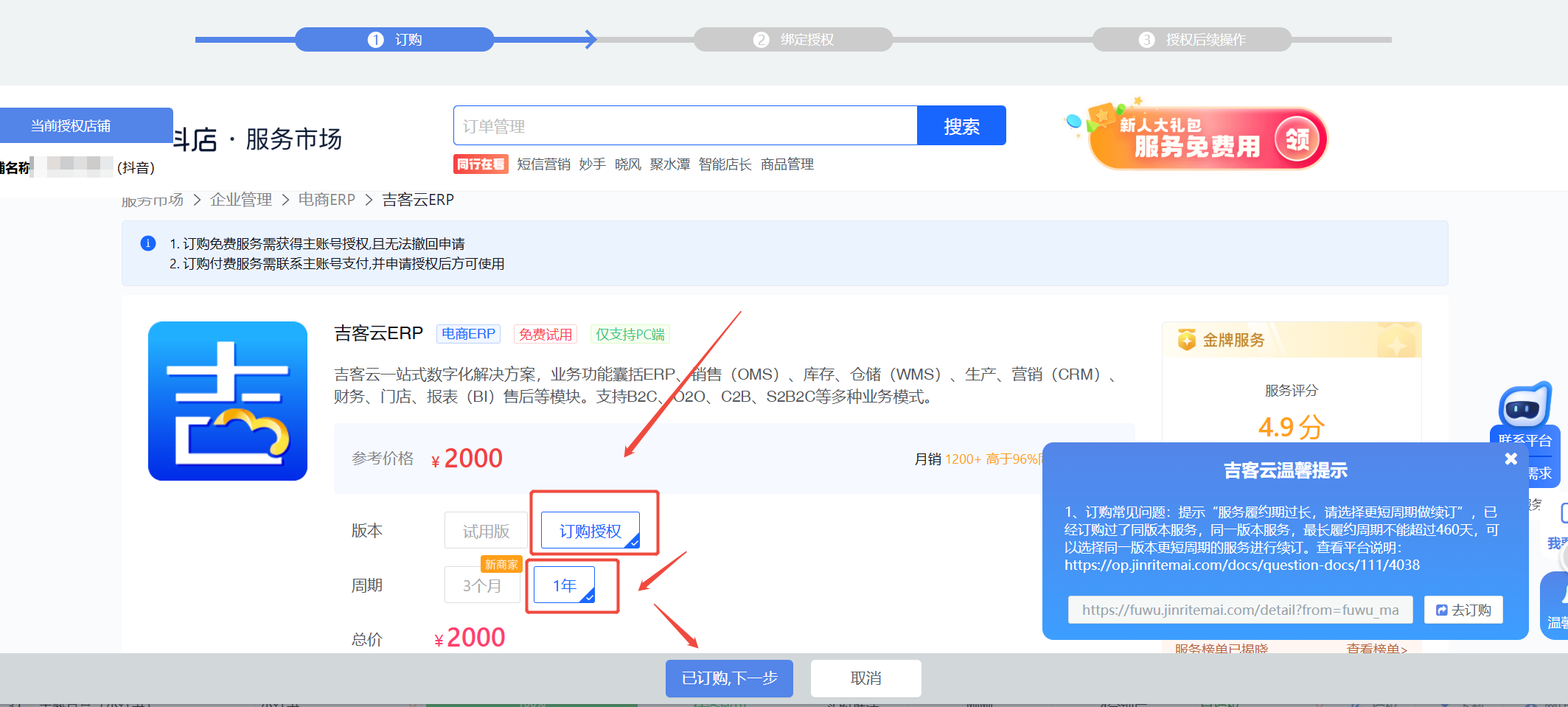
Task: Click the 搜索 button
Action: point(962,126)
